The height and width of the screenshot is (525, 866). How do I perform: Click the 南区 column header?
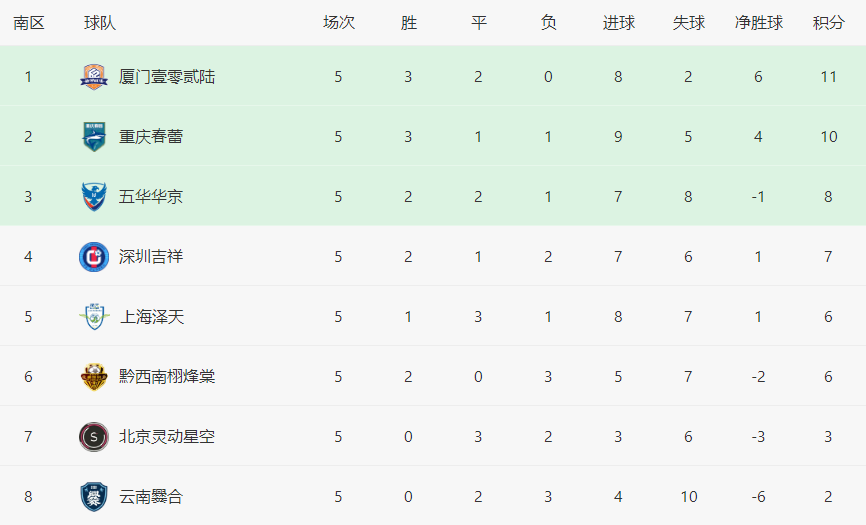click(x=28, y=23)
